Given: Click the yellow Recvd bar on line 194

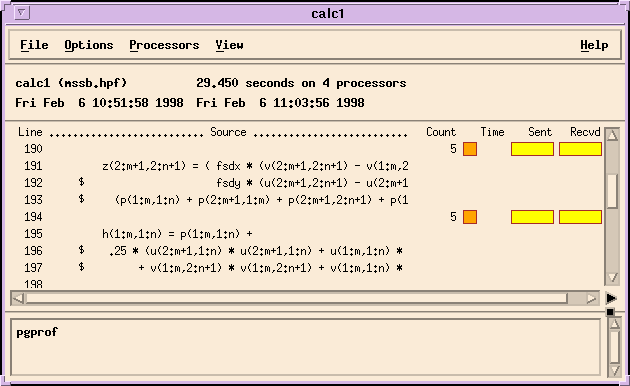Looking at the screenshot, I should point(580,217).
